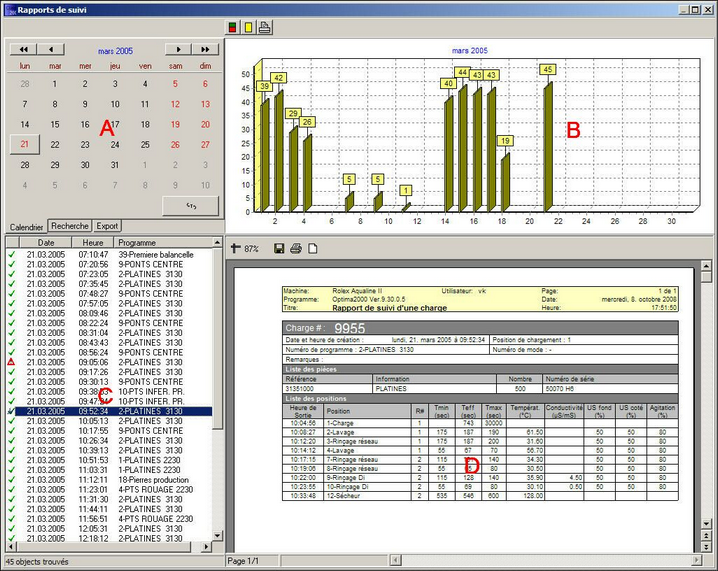Viewport: 718px width, 571px height.
Task: Sort the list by the Heure column header
Action: pos(92,243)
